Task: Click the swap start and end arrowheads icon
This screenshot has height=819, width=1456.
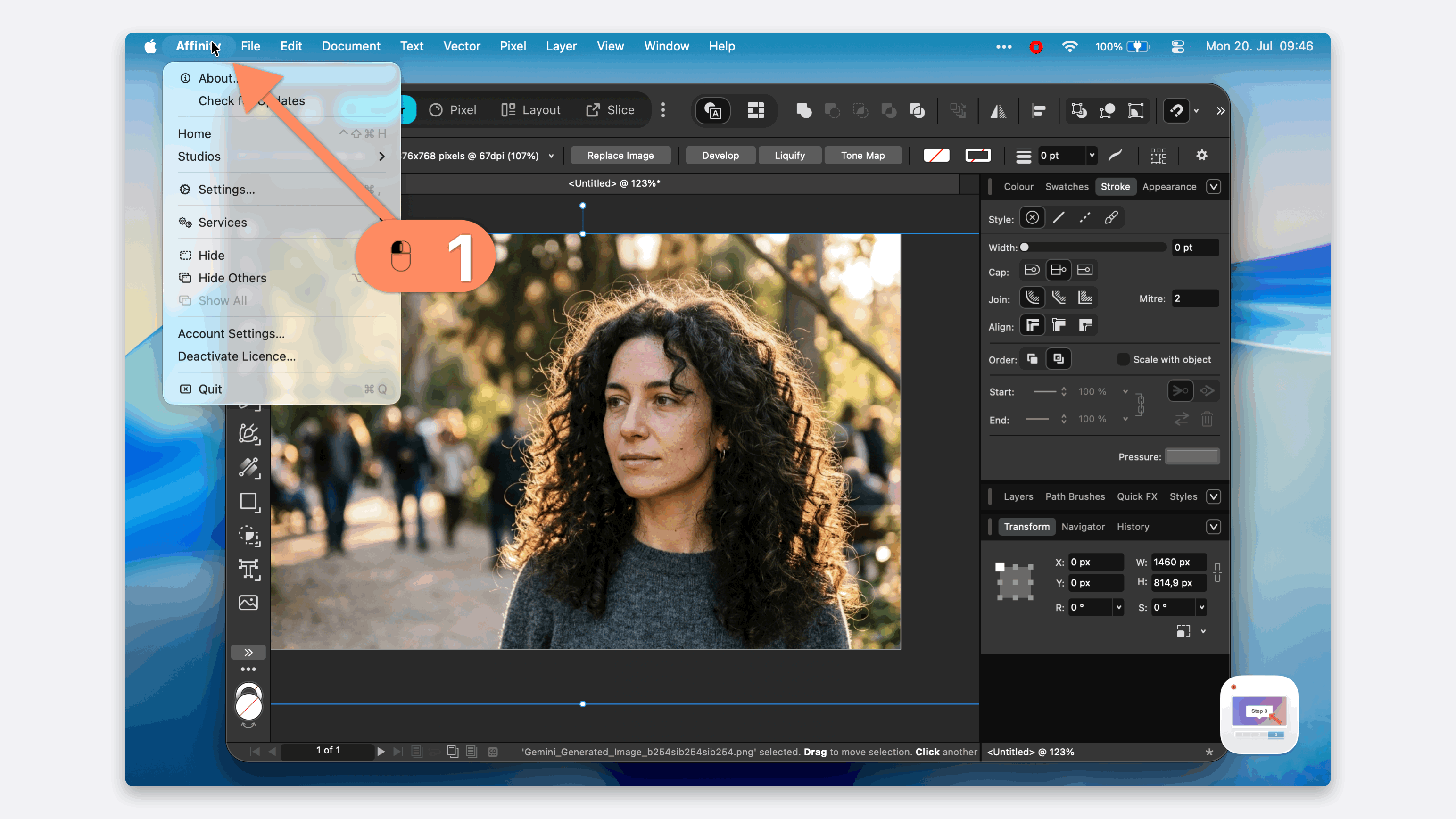Action: pos(1181,419)
